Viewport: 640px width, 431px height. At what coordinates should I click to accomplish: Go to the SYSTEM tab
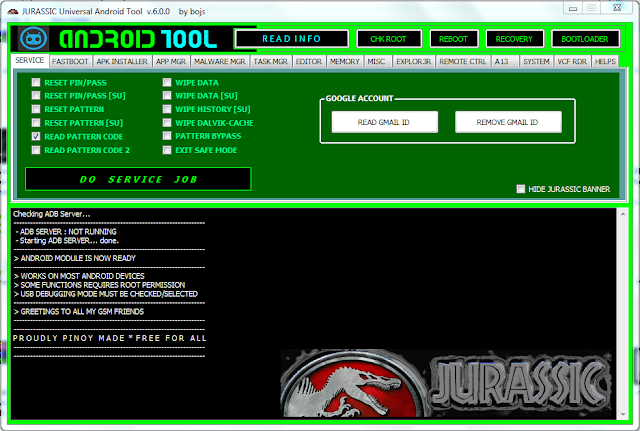point(536,61)
